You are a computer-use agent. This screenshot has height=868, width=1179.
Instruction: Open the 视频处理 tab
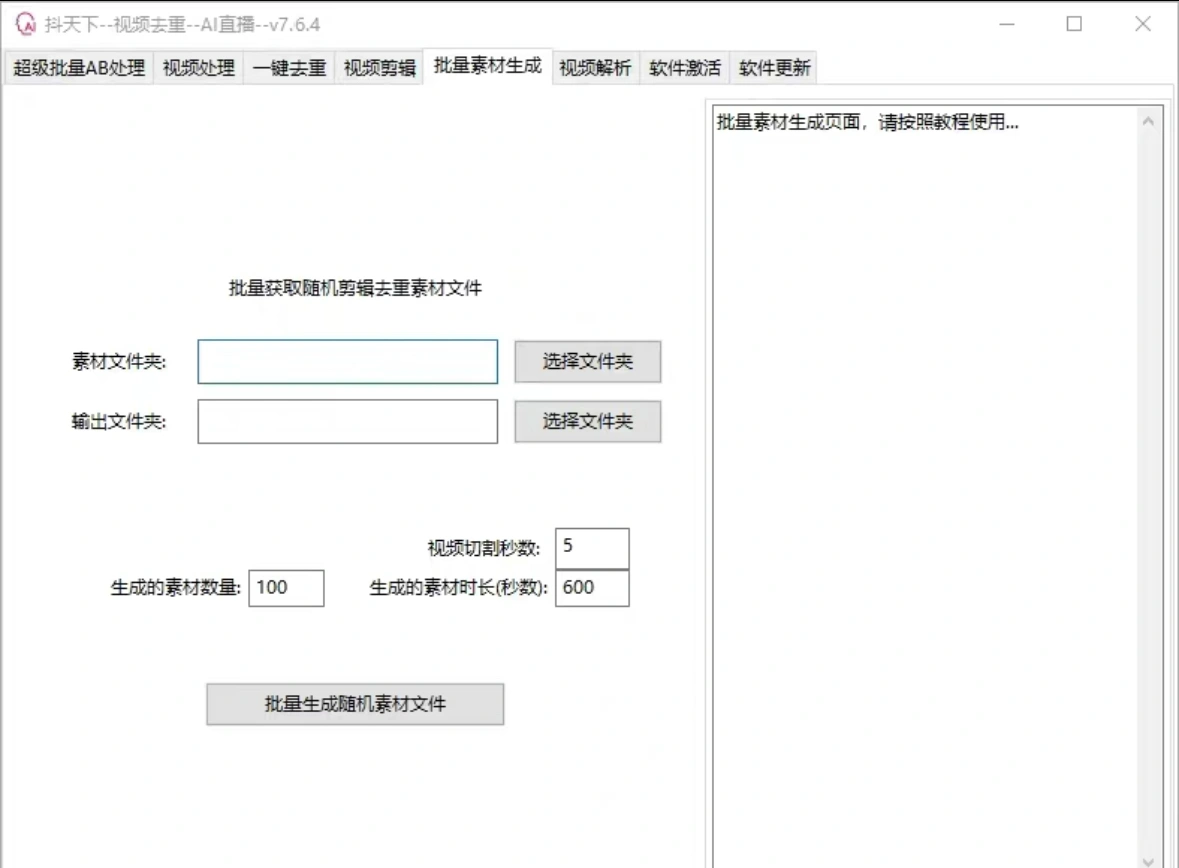coord(199,68)
